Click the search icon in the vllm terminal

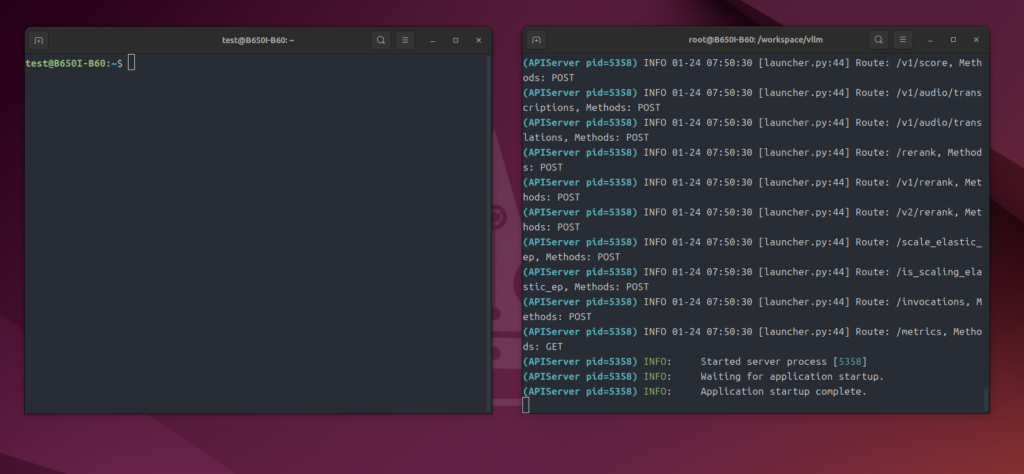click(878, 41)
